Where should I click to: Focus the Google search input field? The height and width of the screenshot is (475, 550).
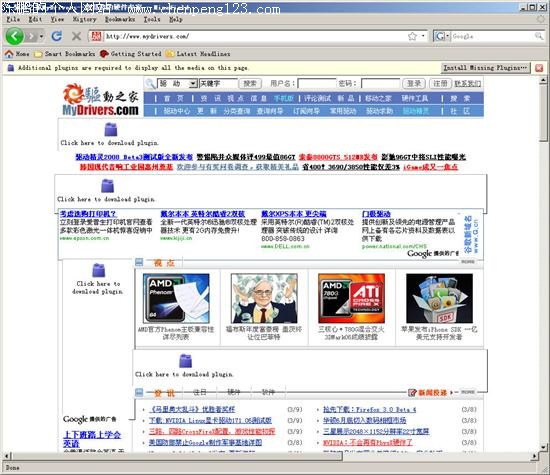point(492,36)
